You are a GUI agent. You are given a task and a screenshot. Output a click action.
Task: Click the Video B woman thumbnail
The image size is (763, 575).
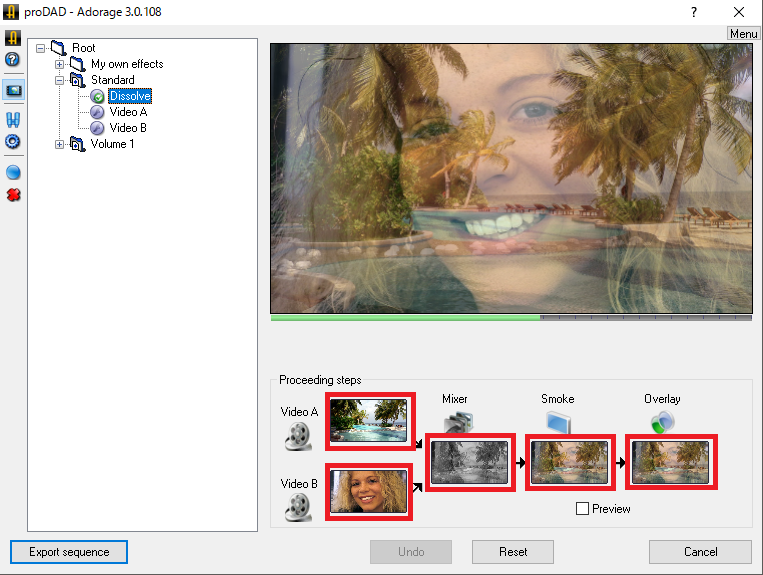click(x=369, y=492)
